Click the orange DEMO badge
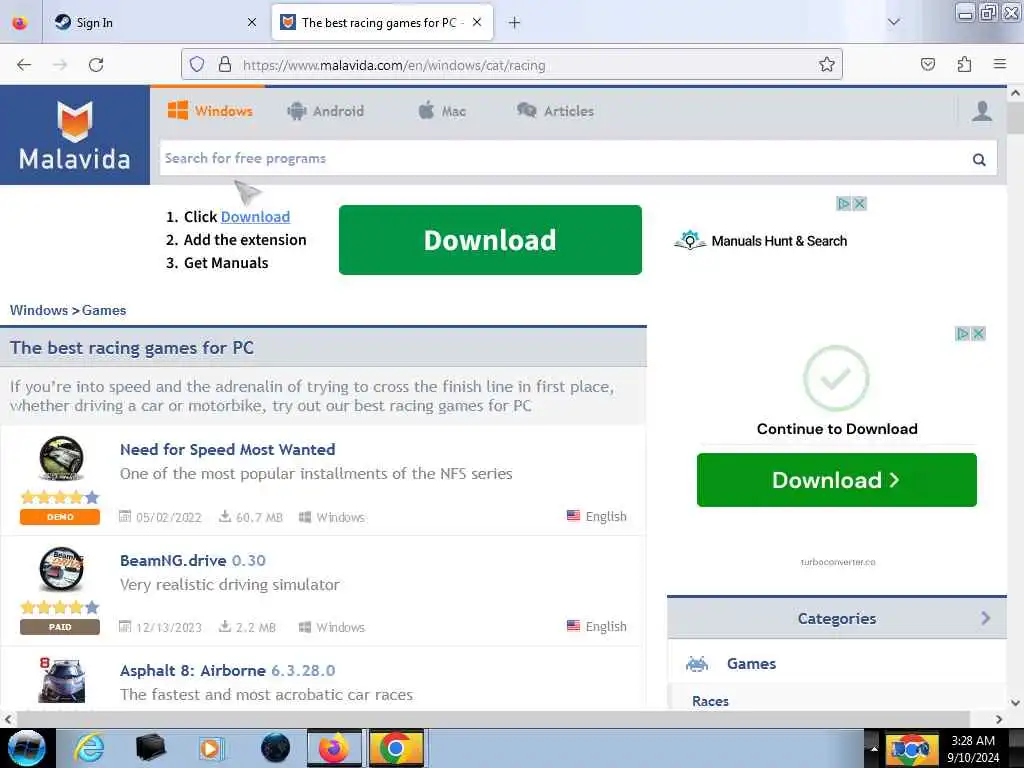 tap(60, 517)
